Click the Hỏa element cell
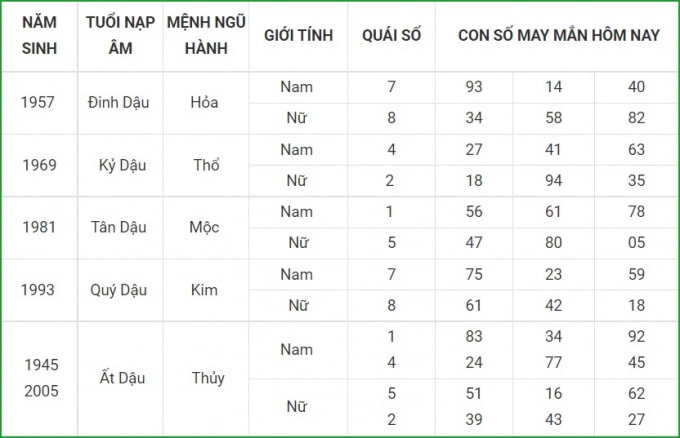 pos(206,103)
